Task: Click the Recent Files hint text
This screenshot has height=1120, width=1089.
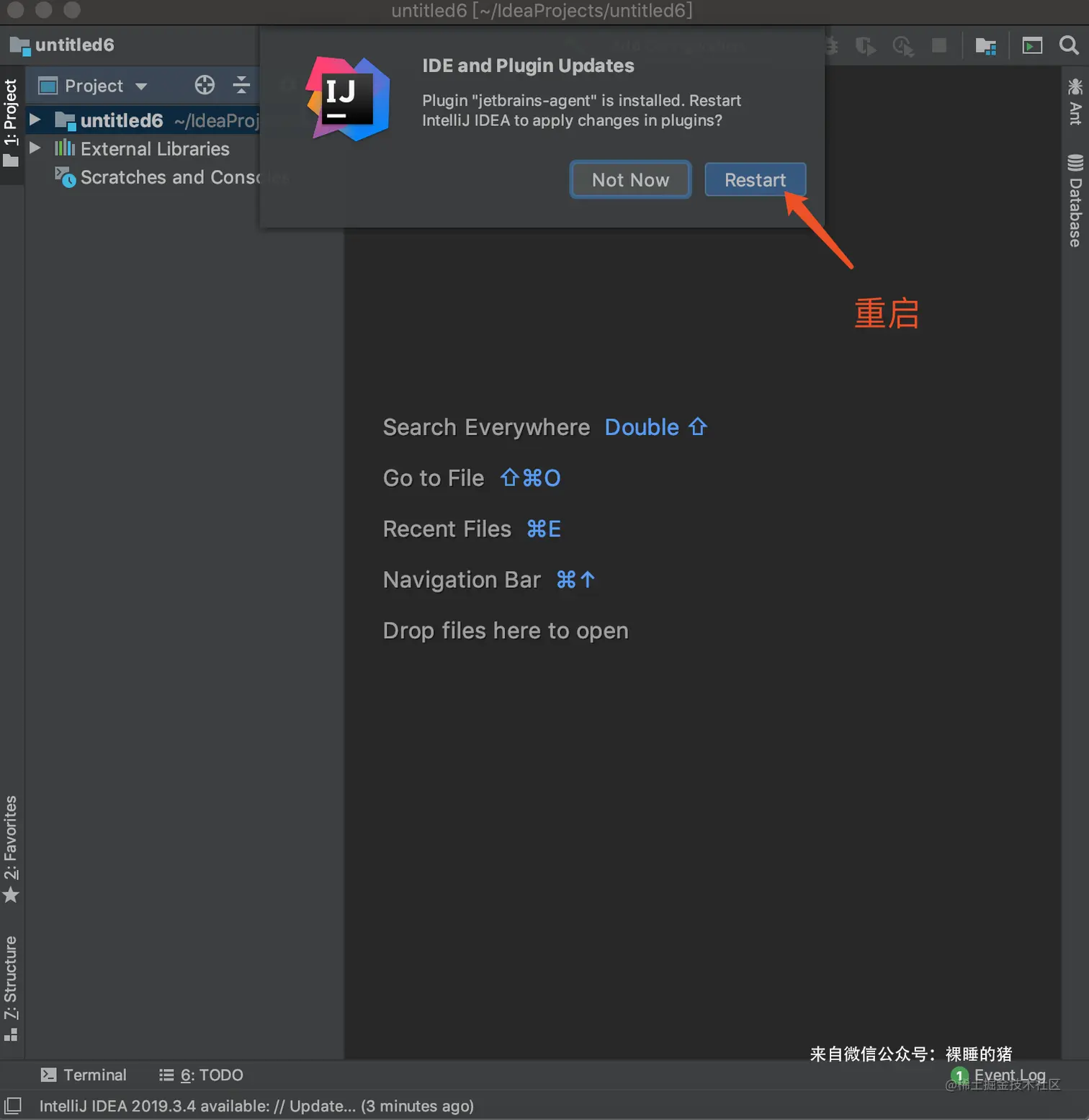Action: click(447, 529)
